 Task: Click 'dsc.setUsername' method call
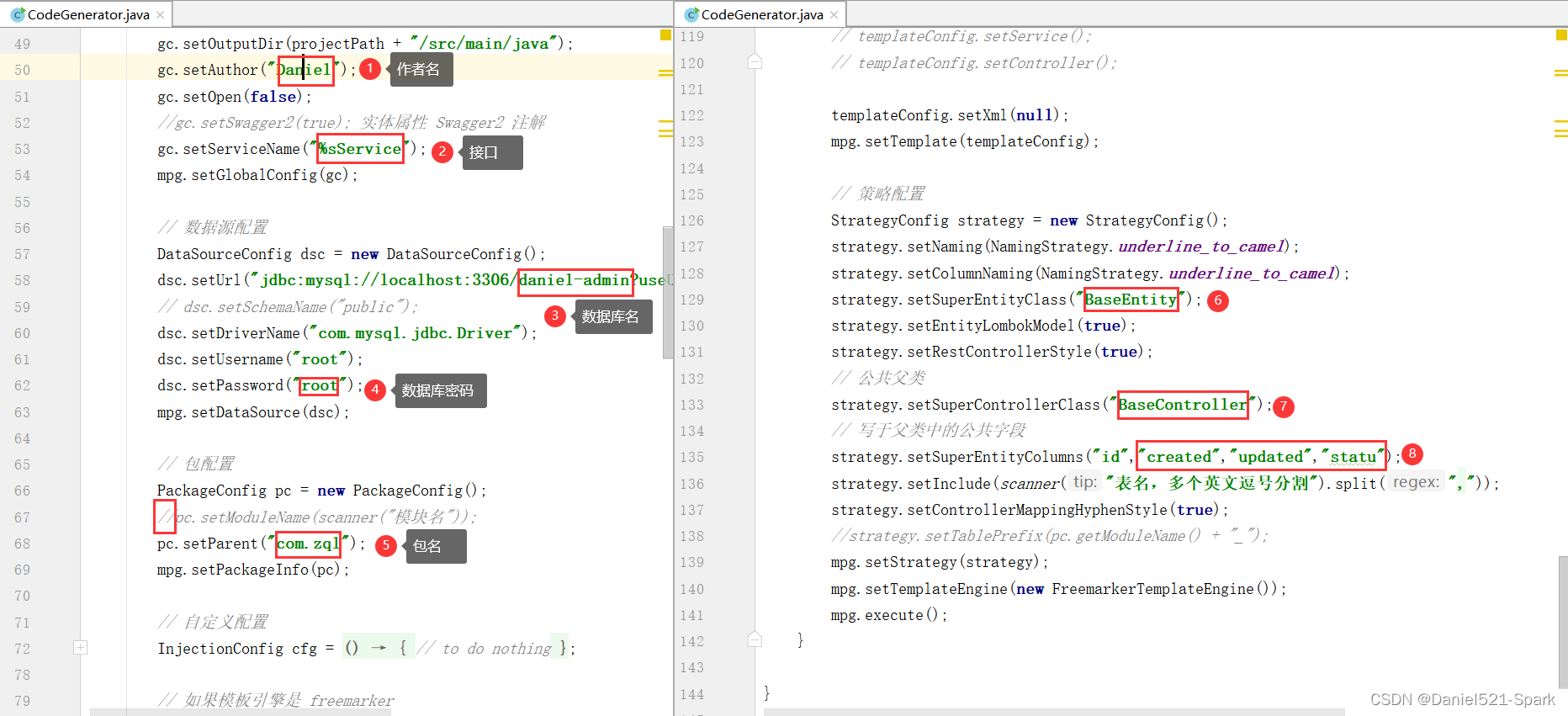[220, 359]
